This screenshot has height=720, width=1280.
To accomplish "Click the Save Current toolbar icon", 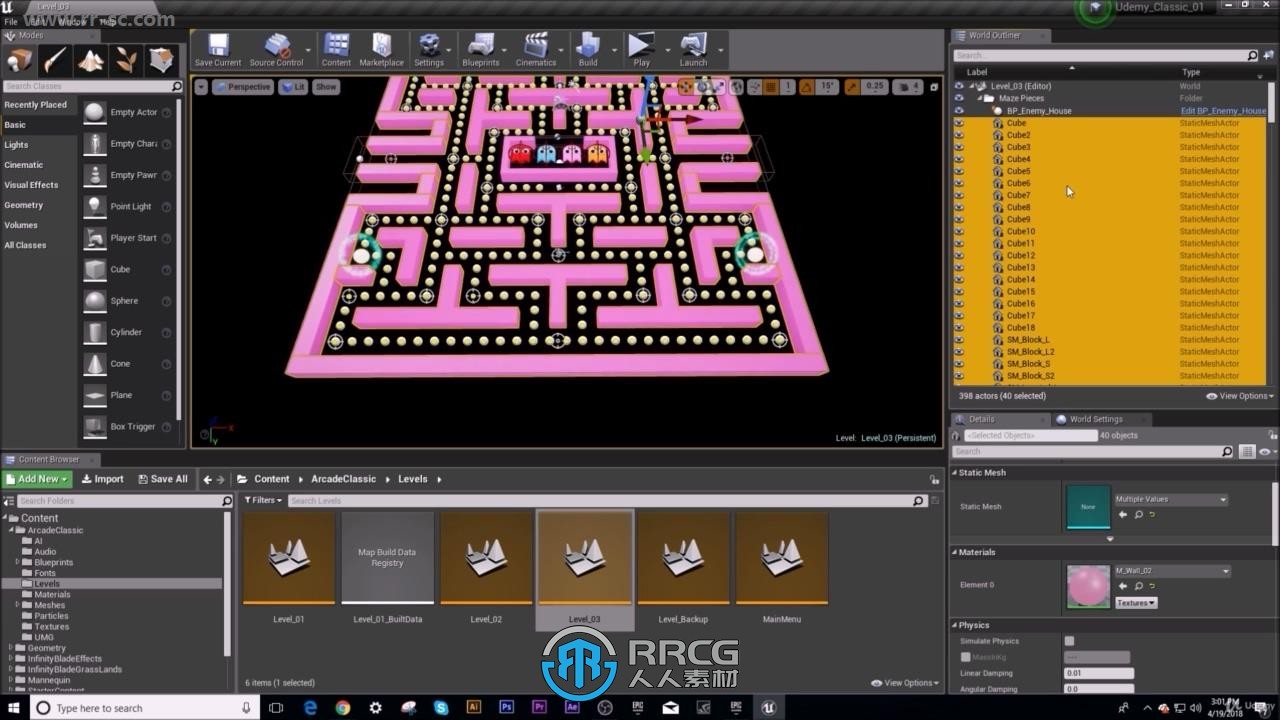I will [x=218, y=50].
